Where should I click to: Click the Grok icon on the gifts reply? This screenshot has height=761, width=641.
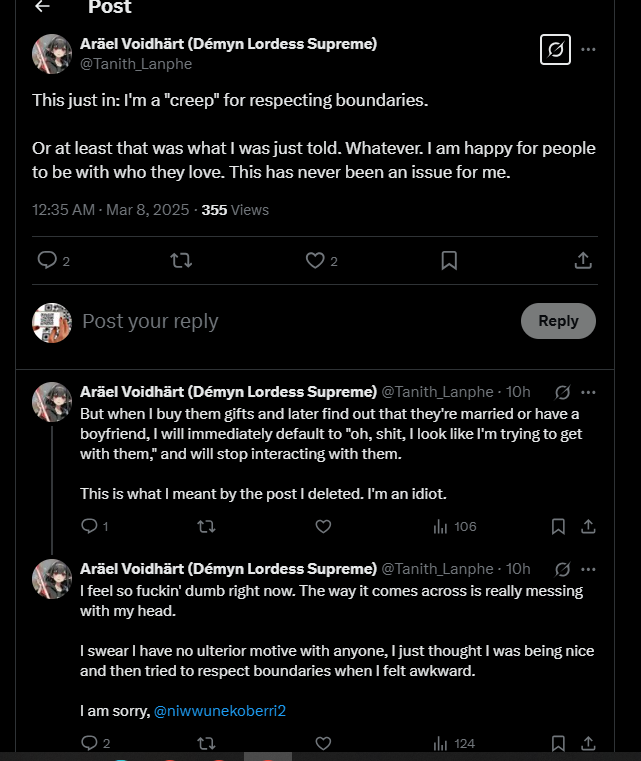(562, 392)
